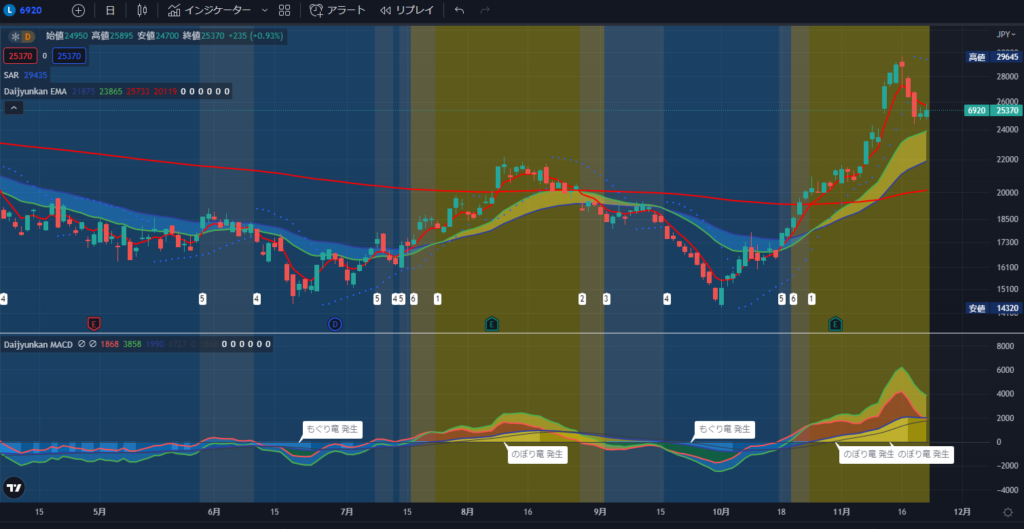Click the blue D dividend marker
The width and height of the screenshot is (1024, 529).
click(x=335, y=323)
